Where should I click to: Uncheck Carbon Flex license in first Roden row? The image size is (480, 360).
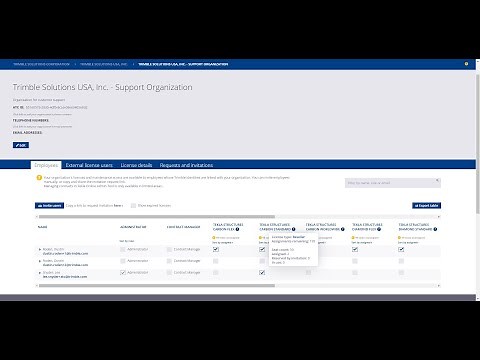[x=216, y=249]
